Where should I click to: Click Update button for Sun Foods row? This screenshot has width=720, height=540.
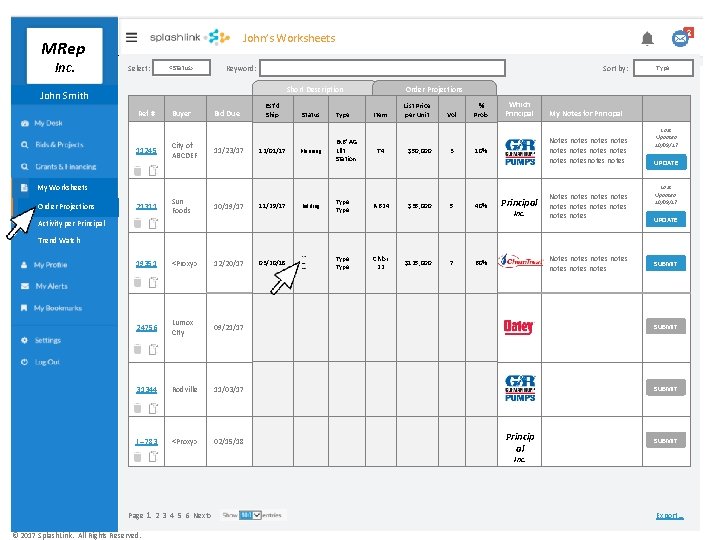click(x=666, y=219)
